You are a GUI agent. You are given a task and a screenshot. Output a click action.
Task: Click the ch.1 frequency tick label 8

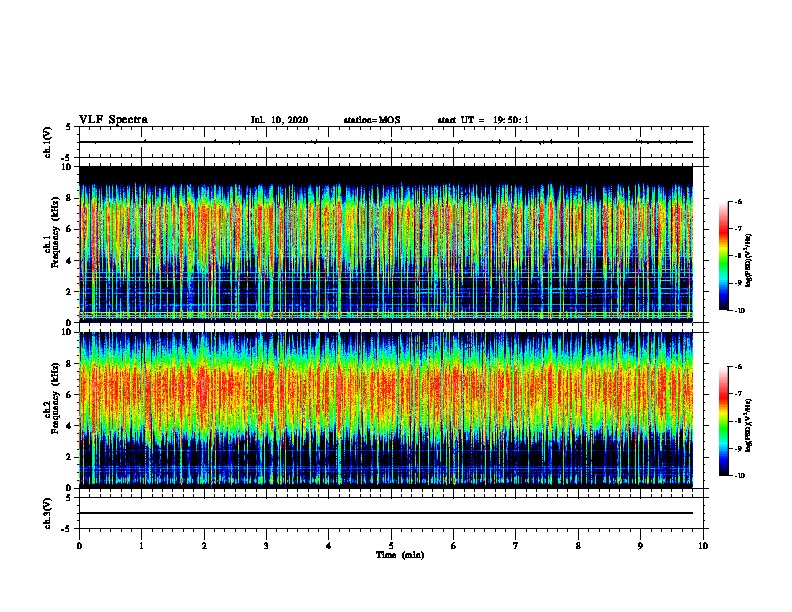[x=69, y=198]
